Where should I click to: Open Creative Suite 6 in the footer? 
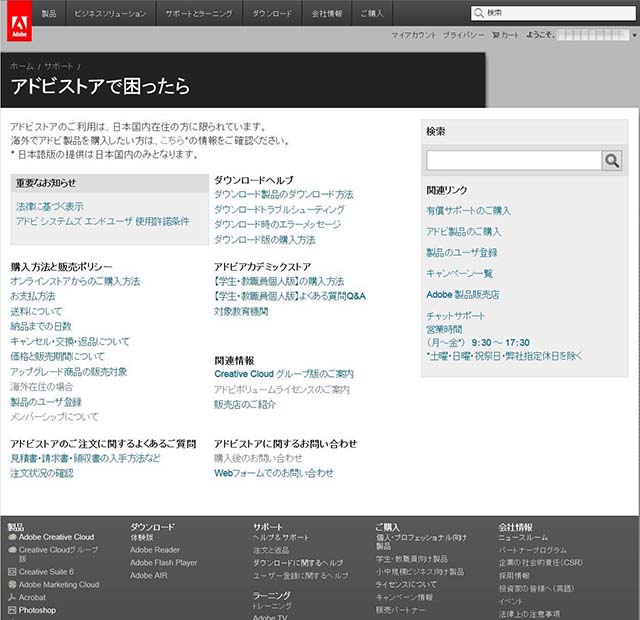(x=45, y=572)
